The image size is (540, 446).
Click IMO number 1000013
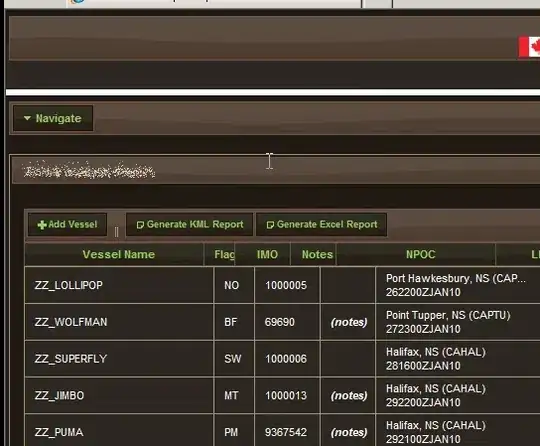pos(286,396)
